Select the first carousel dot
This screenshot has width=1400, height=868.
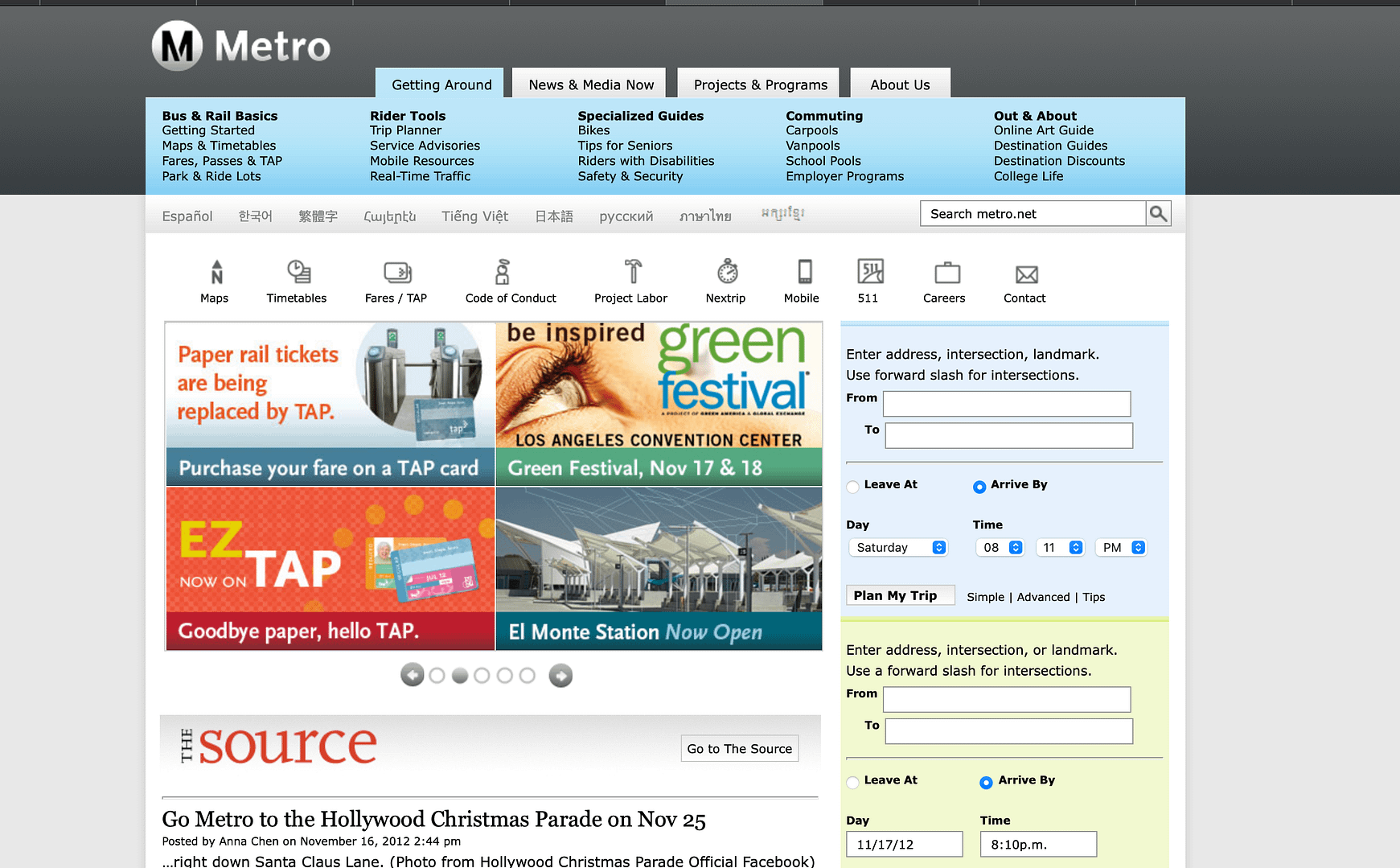click(437, 676)
